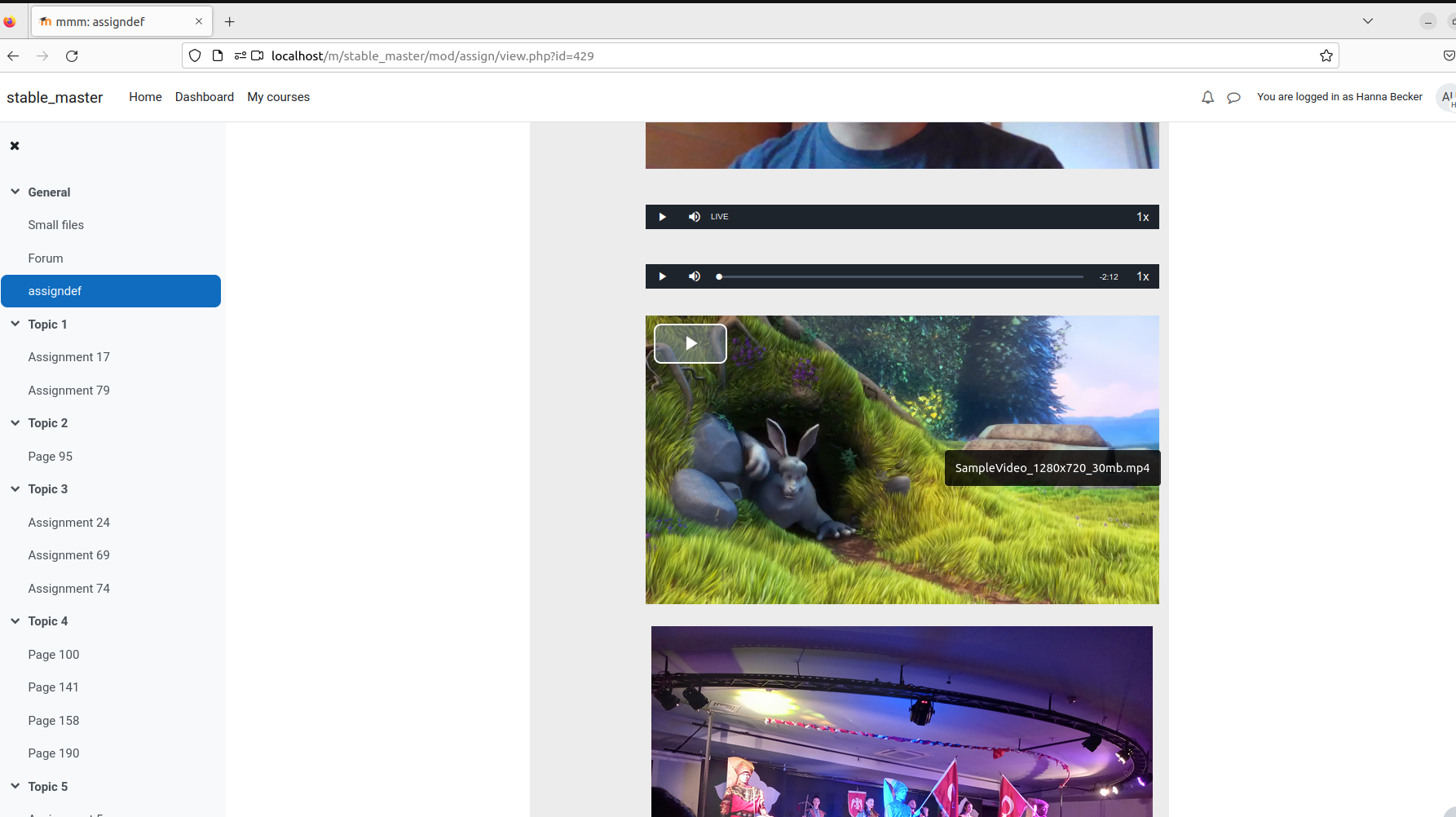Seek on the audio progress bar
Screen dimensions: 1456x817
point(900,276)
